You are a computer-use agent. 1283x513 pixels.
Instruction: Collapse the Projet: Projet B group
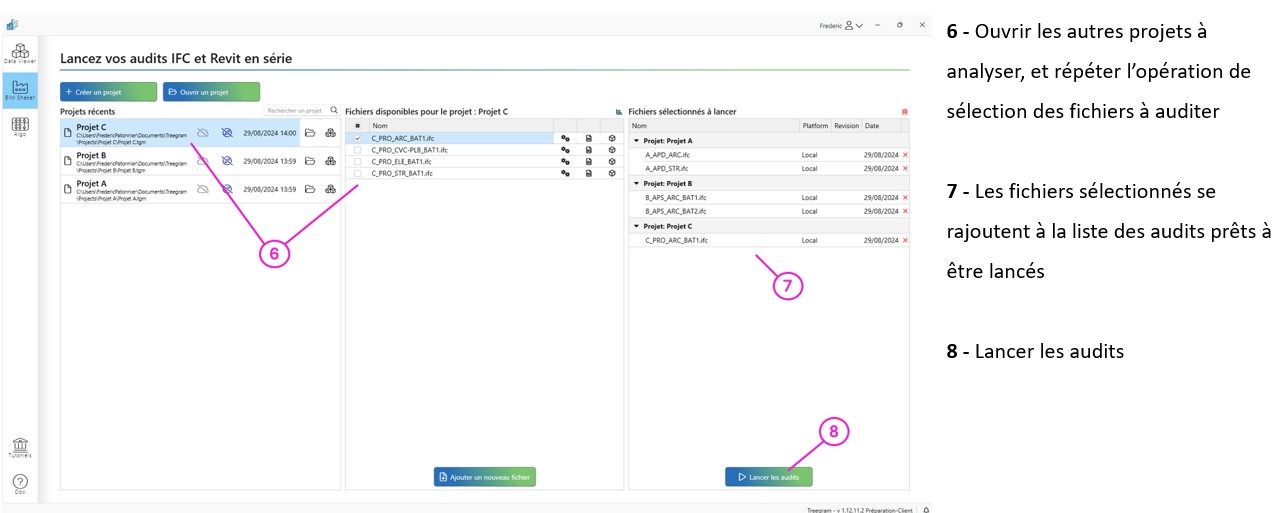636,184
